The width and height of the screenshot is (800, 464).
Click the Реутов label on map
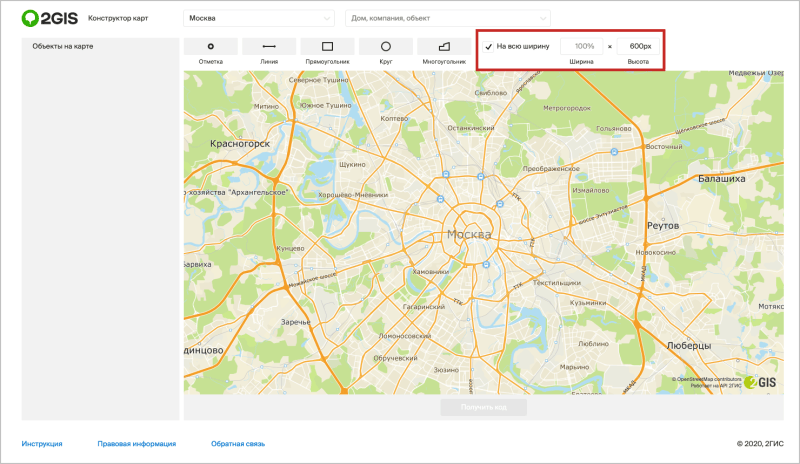(x=663, y=226)
